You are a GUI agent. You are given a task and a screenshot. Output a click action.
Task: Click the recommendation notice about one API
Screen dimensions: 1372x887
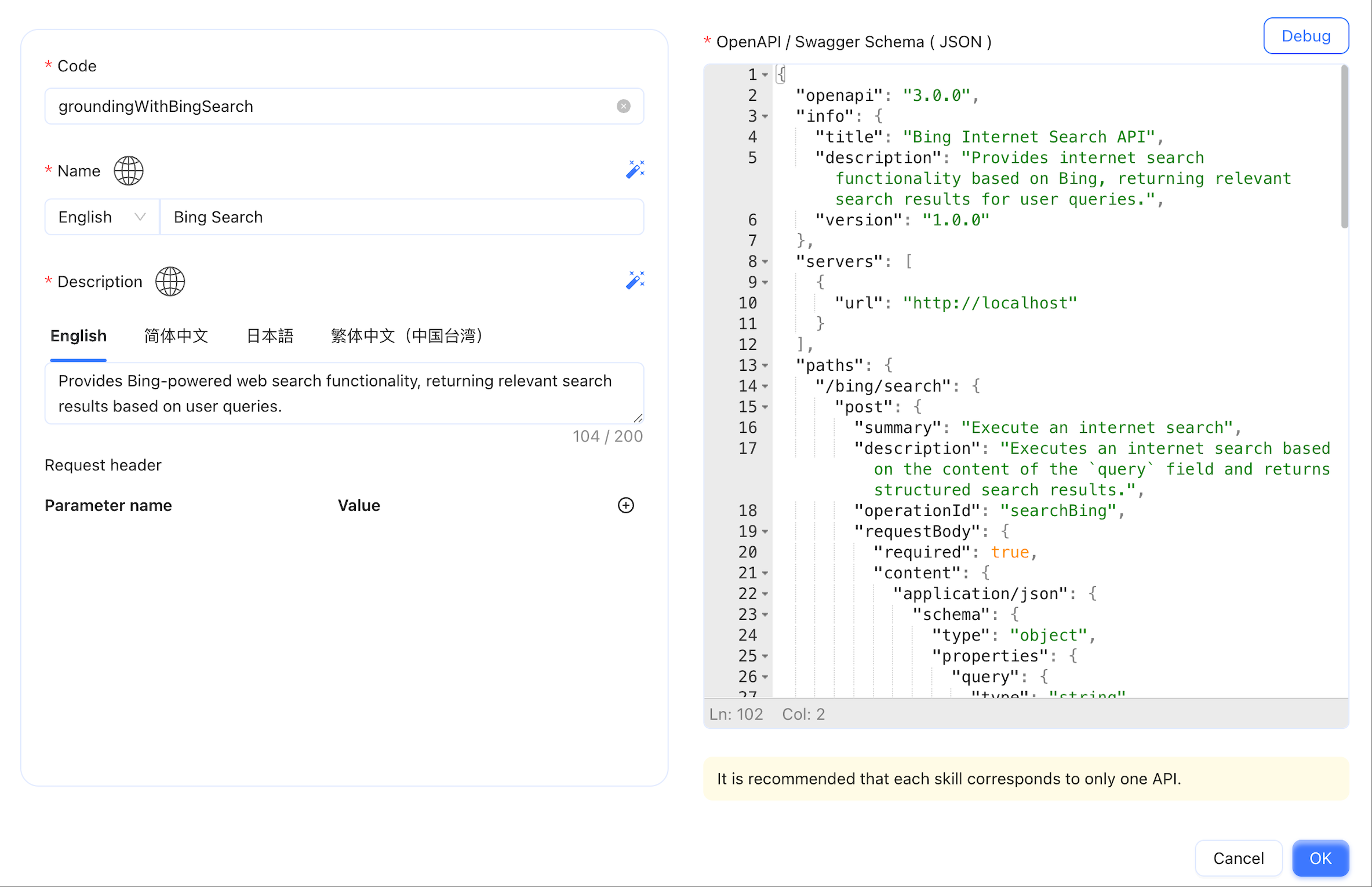click(1026, 779)
